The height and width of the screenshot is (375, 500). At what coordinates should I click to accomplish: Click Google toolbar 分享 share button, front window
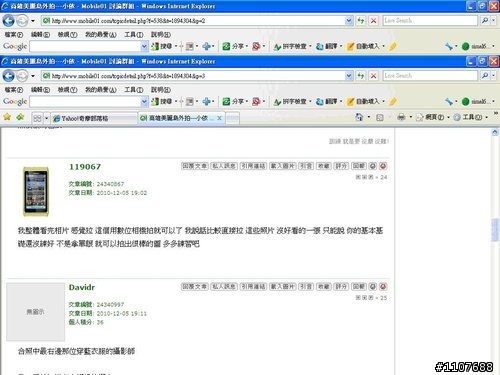(234, 101)
